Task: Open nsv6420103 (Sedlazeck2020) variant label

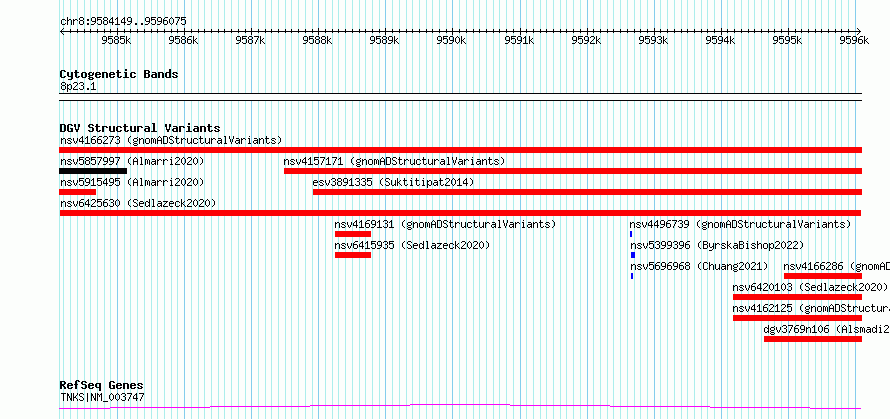Action: [811, 287]
